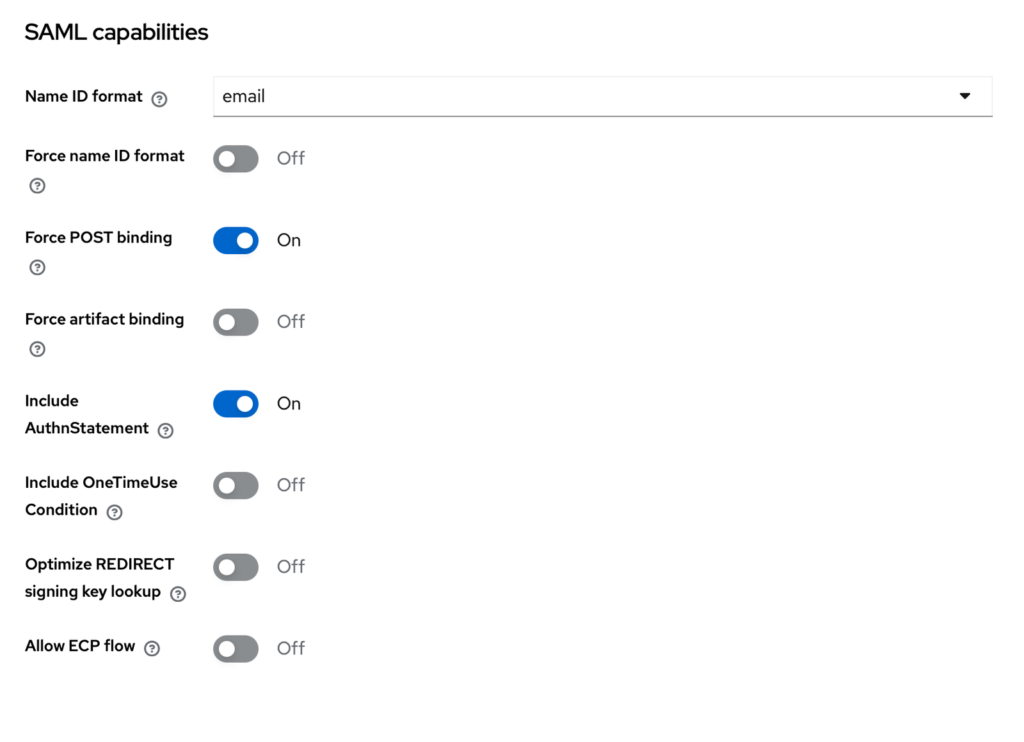Enable the Allow ECP flow switch
The image size is (1024, 742).
pyautogui.click(x=236, y=649)
